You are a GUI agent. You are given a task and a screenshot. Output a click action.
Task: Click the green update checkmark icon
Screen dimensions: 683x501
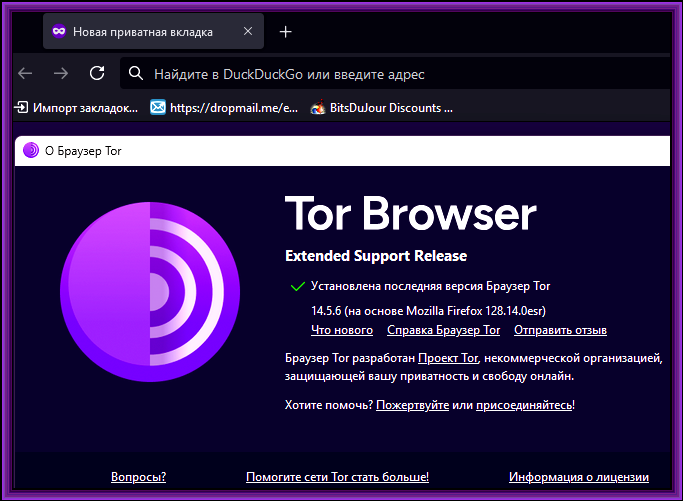(x=298, y=286)
